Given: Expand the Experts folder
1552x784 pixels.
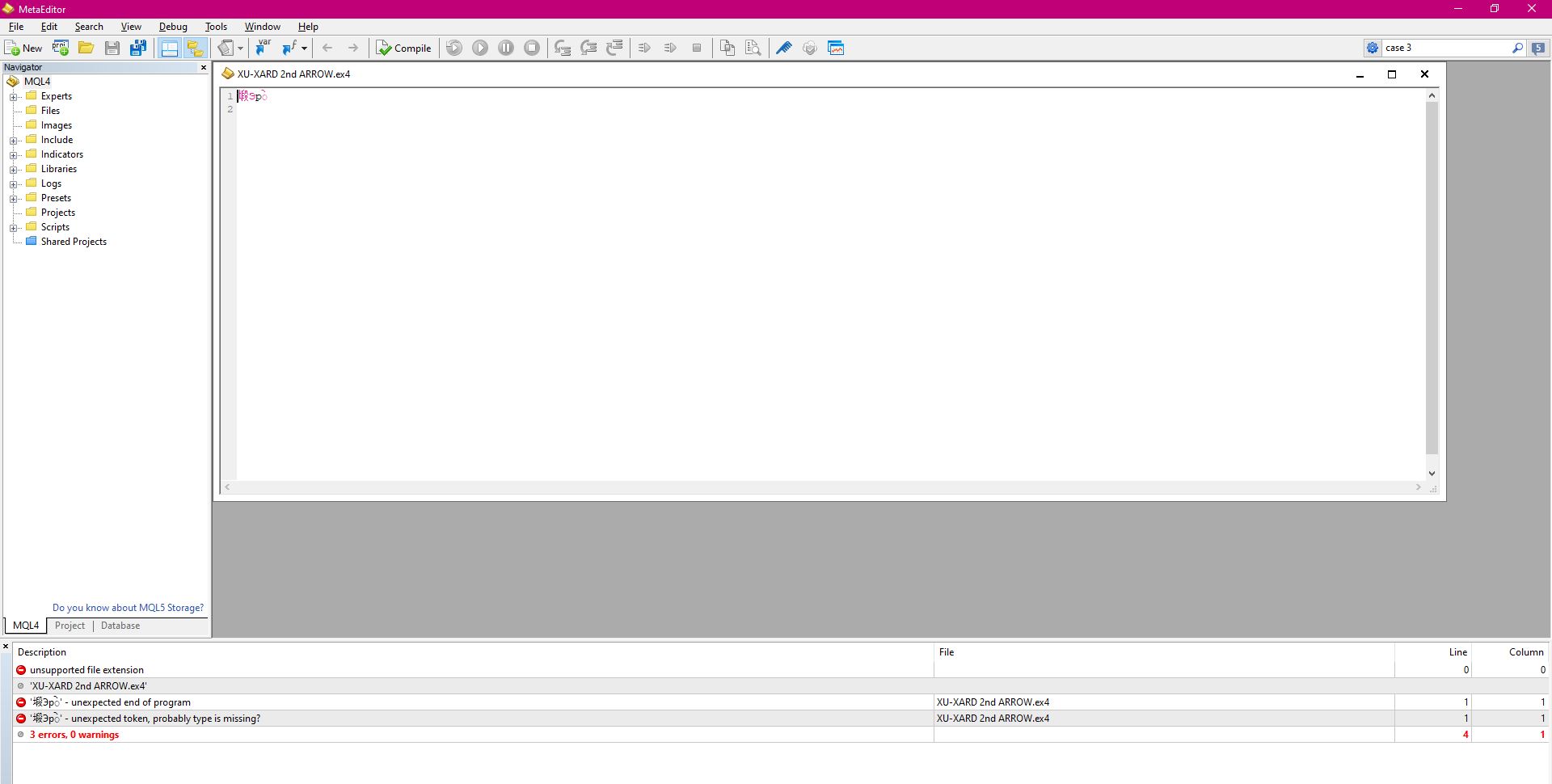Looking at the screenshot, I should tap(13, 97).
